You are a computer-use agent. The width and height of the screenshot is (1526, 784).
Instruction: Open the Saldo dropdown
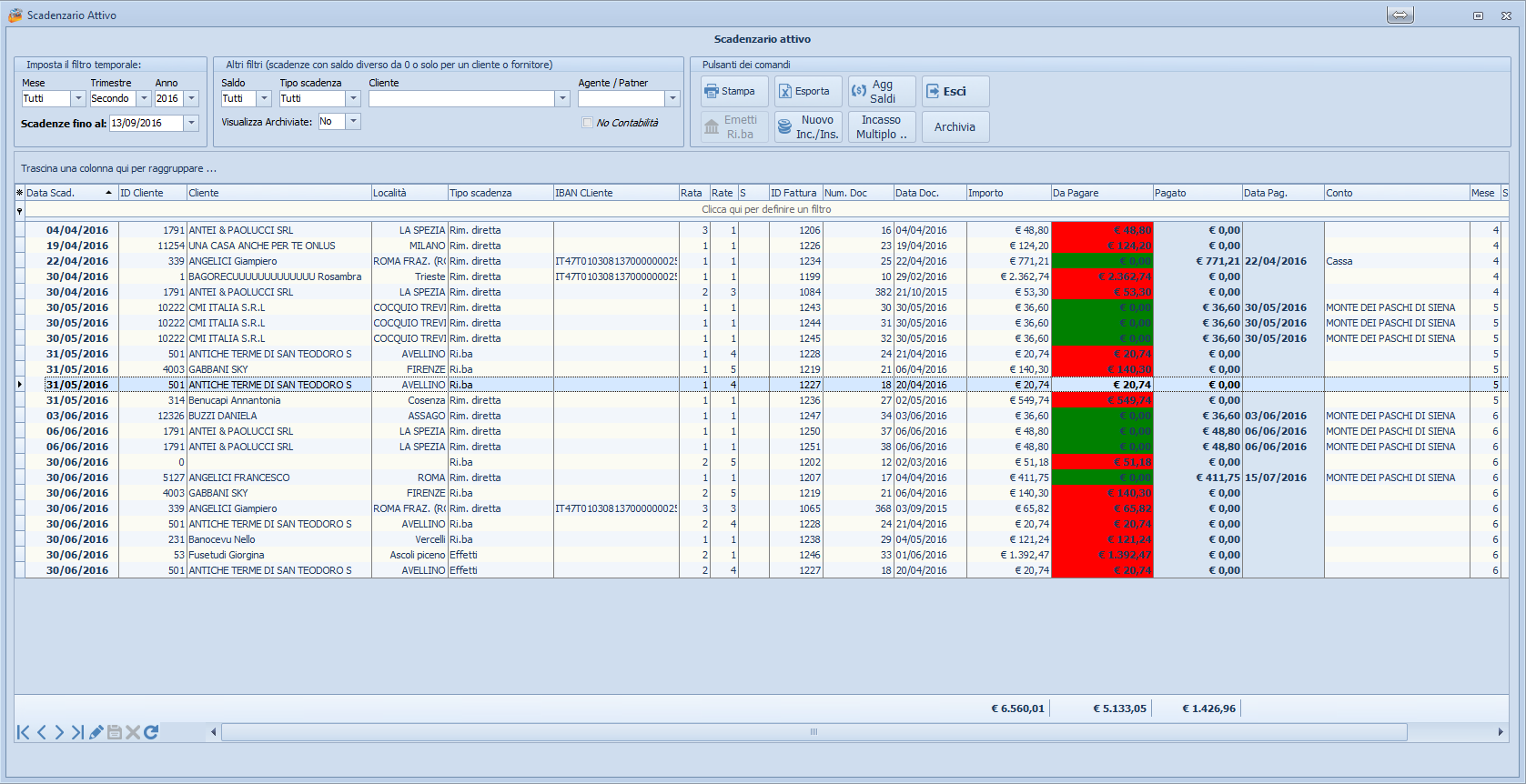click(x=265, y=98)
